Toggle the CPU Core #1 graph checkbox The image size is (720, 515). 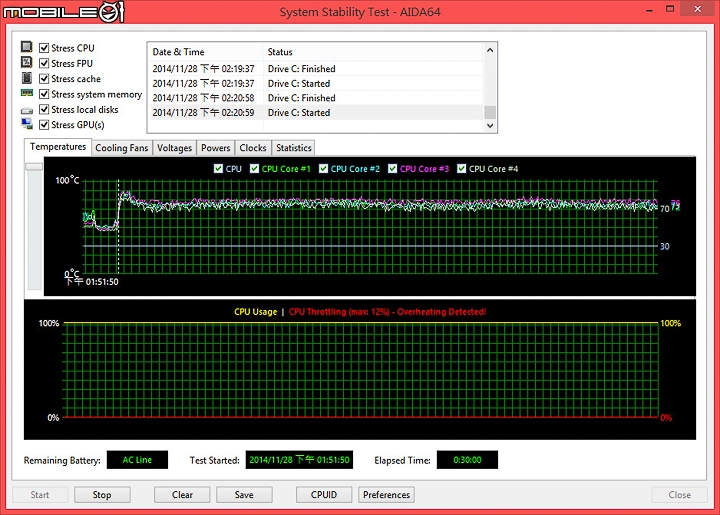pyautogui.click(x=254, y=169)
